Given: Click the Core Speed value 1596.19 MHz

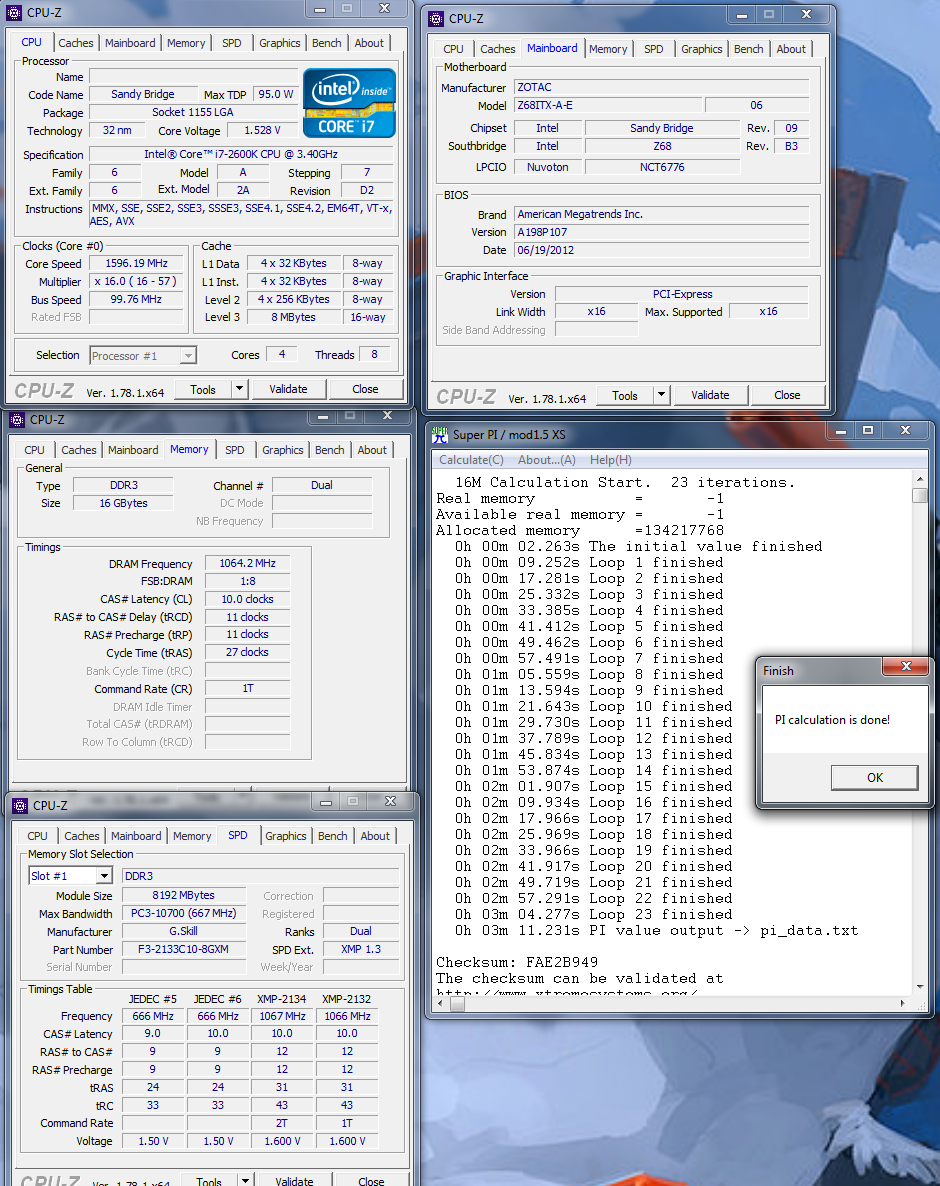Looking at the screenshot, I should tap(137, 263).
